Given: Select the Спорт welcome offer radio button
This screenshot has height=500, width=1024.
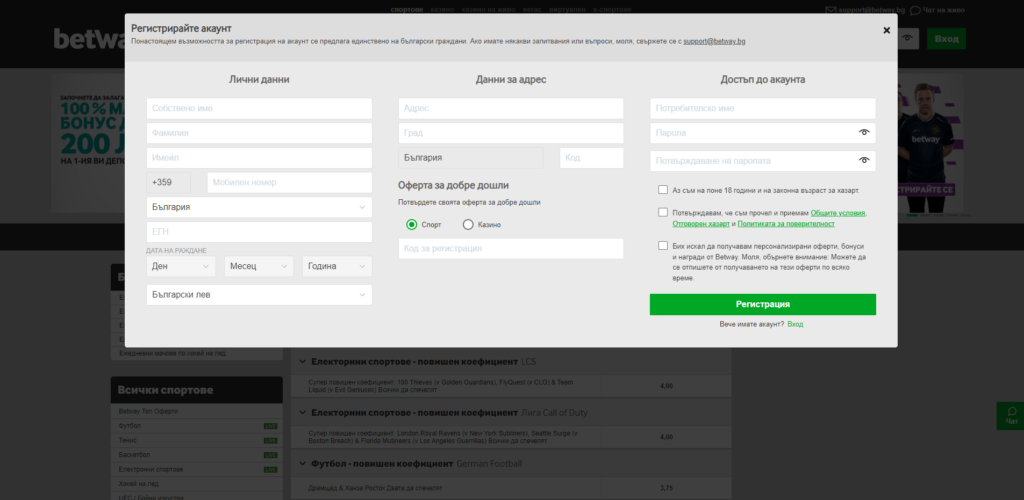Looking at the screenshot, I should pyautogui.click(x=411, y=225).
